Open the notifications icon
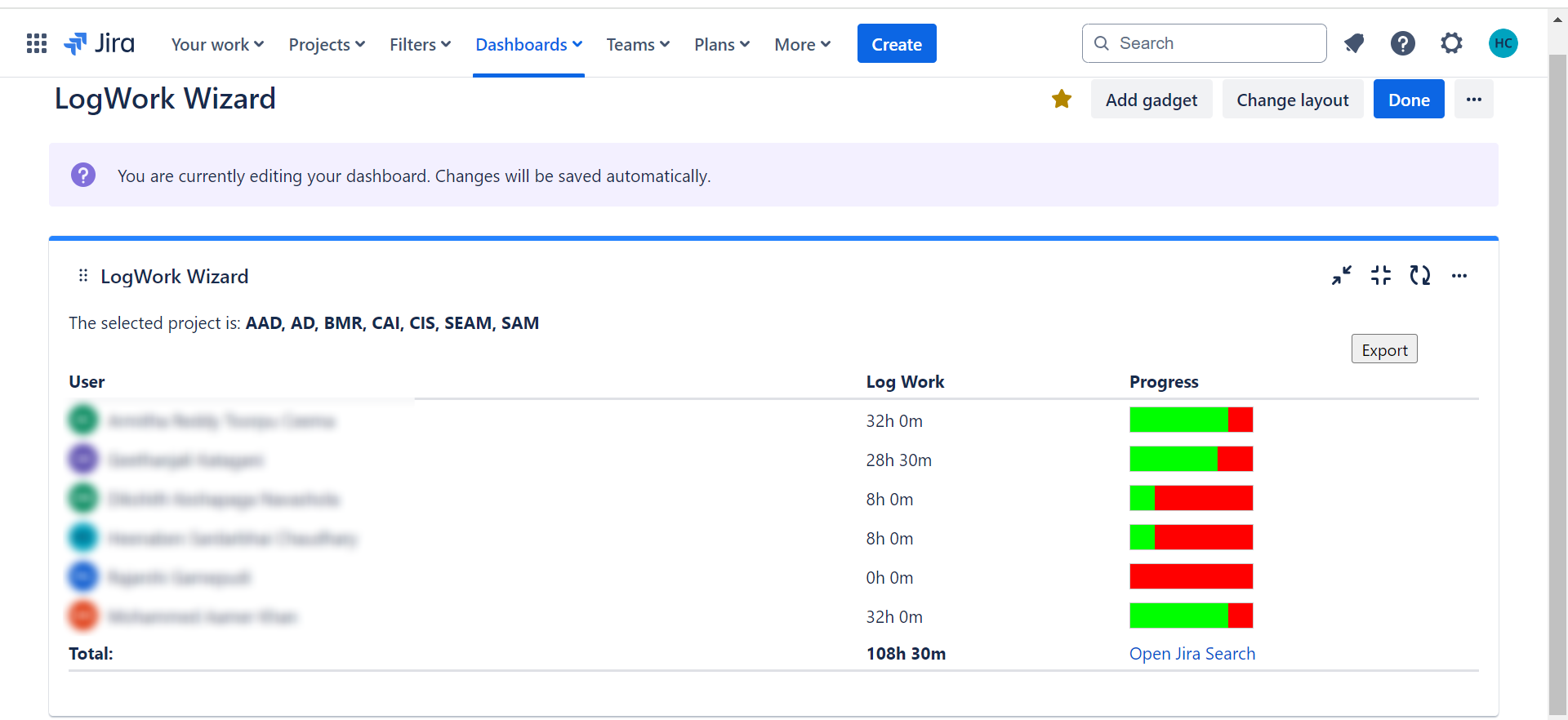 [1354, 43]
